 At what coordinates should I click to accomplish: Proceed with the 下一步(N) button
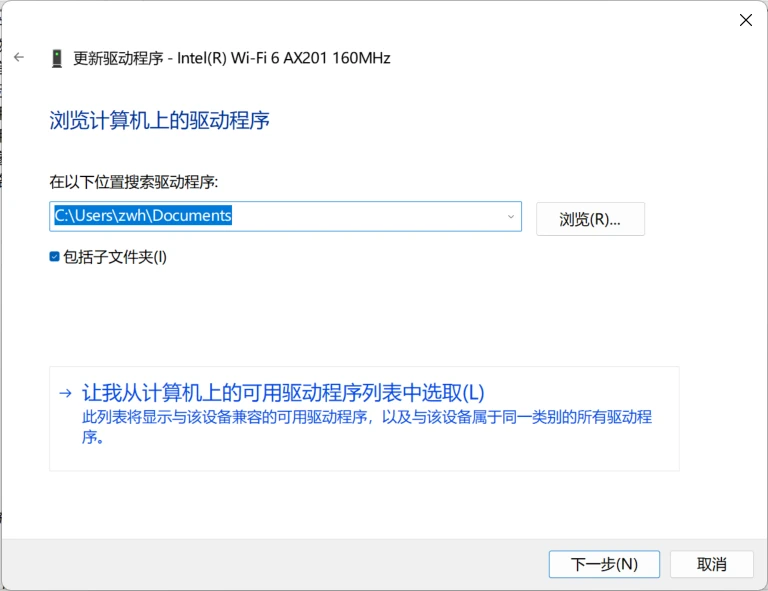604,564
